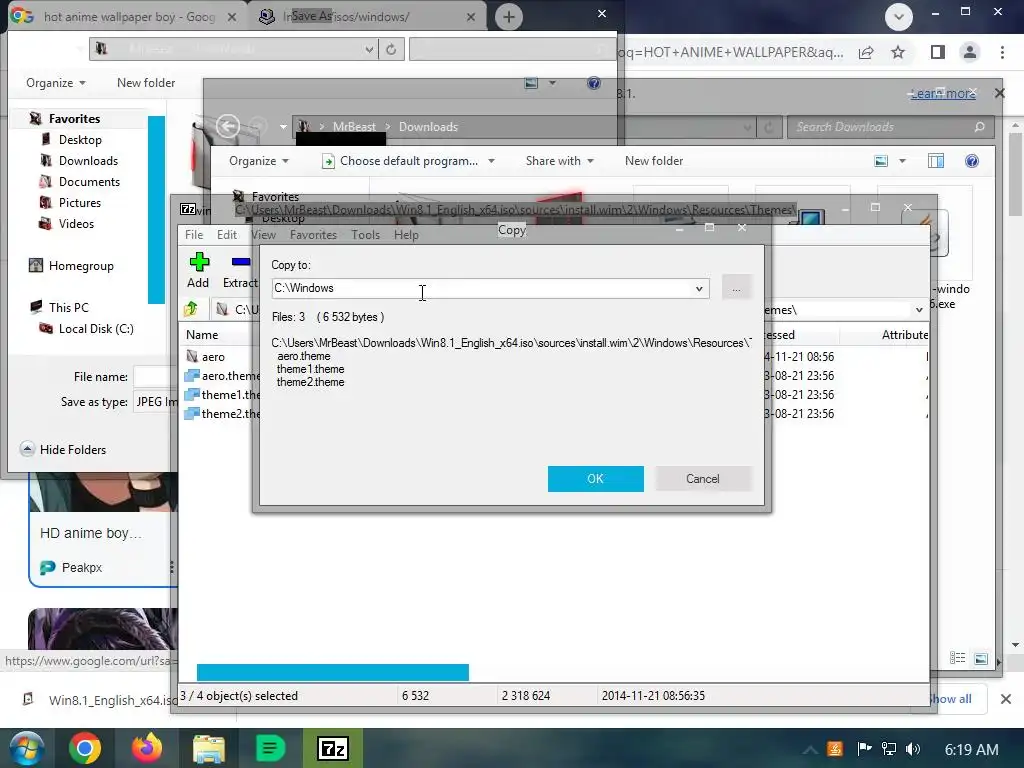Open the 7-Zip Favorites menu
The image size is (1024, 768).
pos(313,235)
